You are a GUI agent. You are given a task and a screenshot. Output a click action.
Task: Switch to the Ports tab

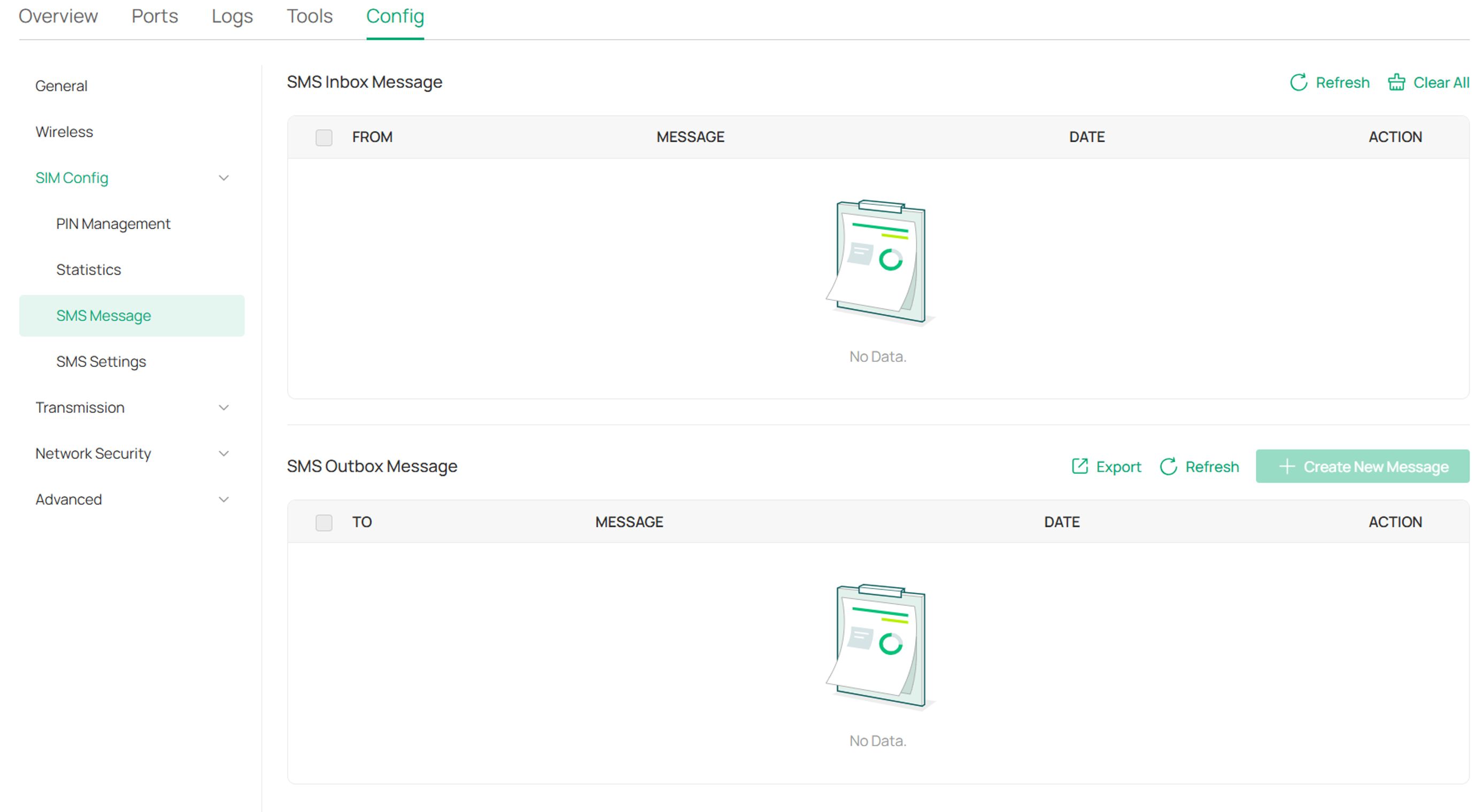tap(155, 16)
